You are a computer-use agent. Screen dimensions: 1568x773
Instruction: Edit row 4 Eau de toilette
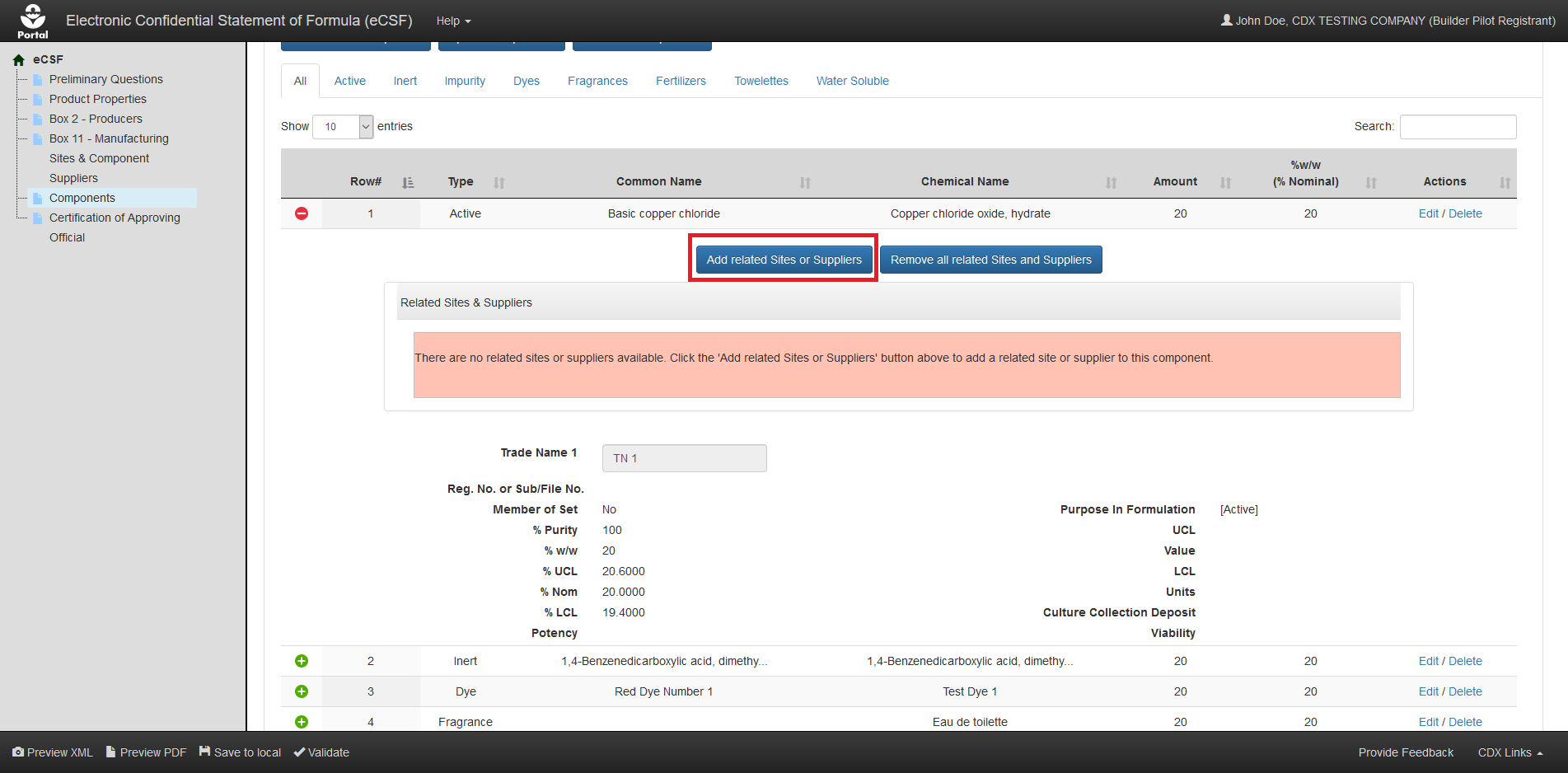pos(1429,722)
